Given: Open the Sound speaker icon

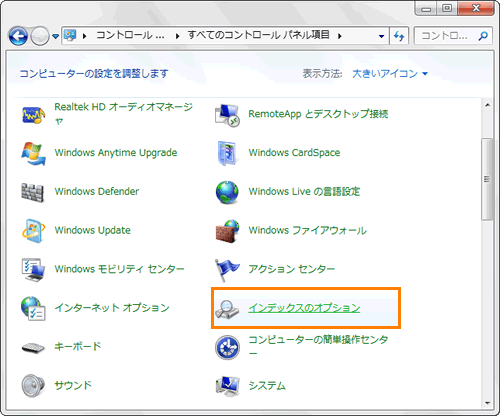Looking at the screenshot, I should [33, 386].
